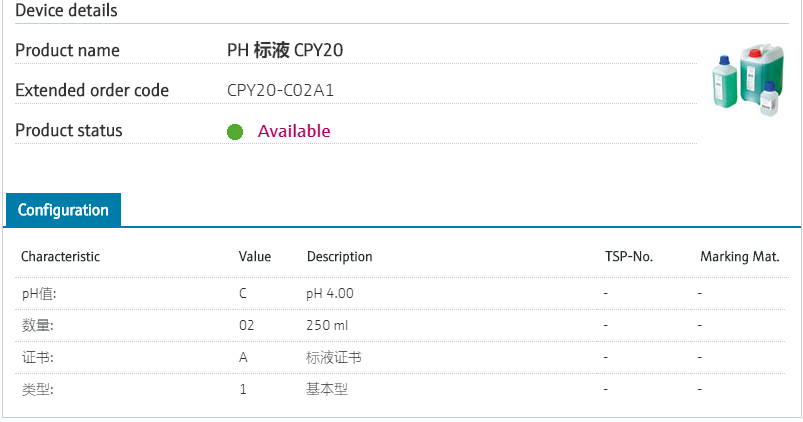Click the Value column header
This screenshot has width=803, height=422.
(x=255, y=257)
